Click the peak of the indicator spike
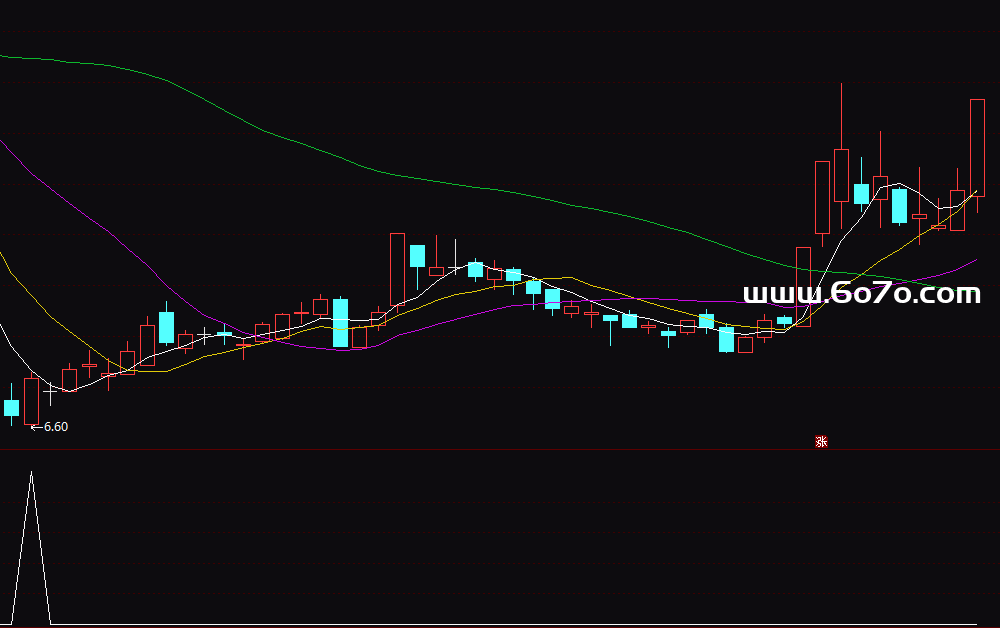Viewport: 1000px width, 628px height. (x=31, y=474)
